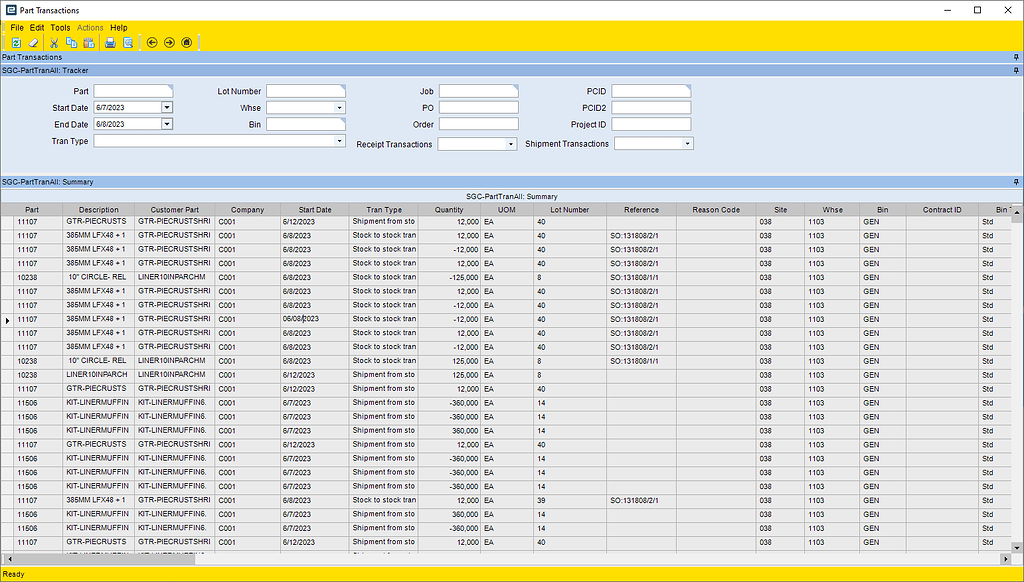Expand the Tran Type dropdown
Image resolution: width=1024 pixels, height=582 pixels.
pyautogui.click(x=338, y=140)
